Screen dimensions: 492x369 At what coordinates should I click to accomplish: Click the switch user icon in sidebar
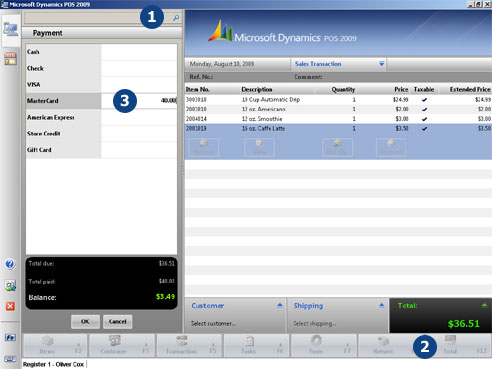pyautogui.click(x=10, y=285)
